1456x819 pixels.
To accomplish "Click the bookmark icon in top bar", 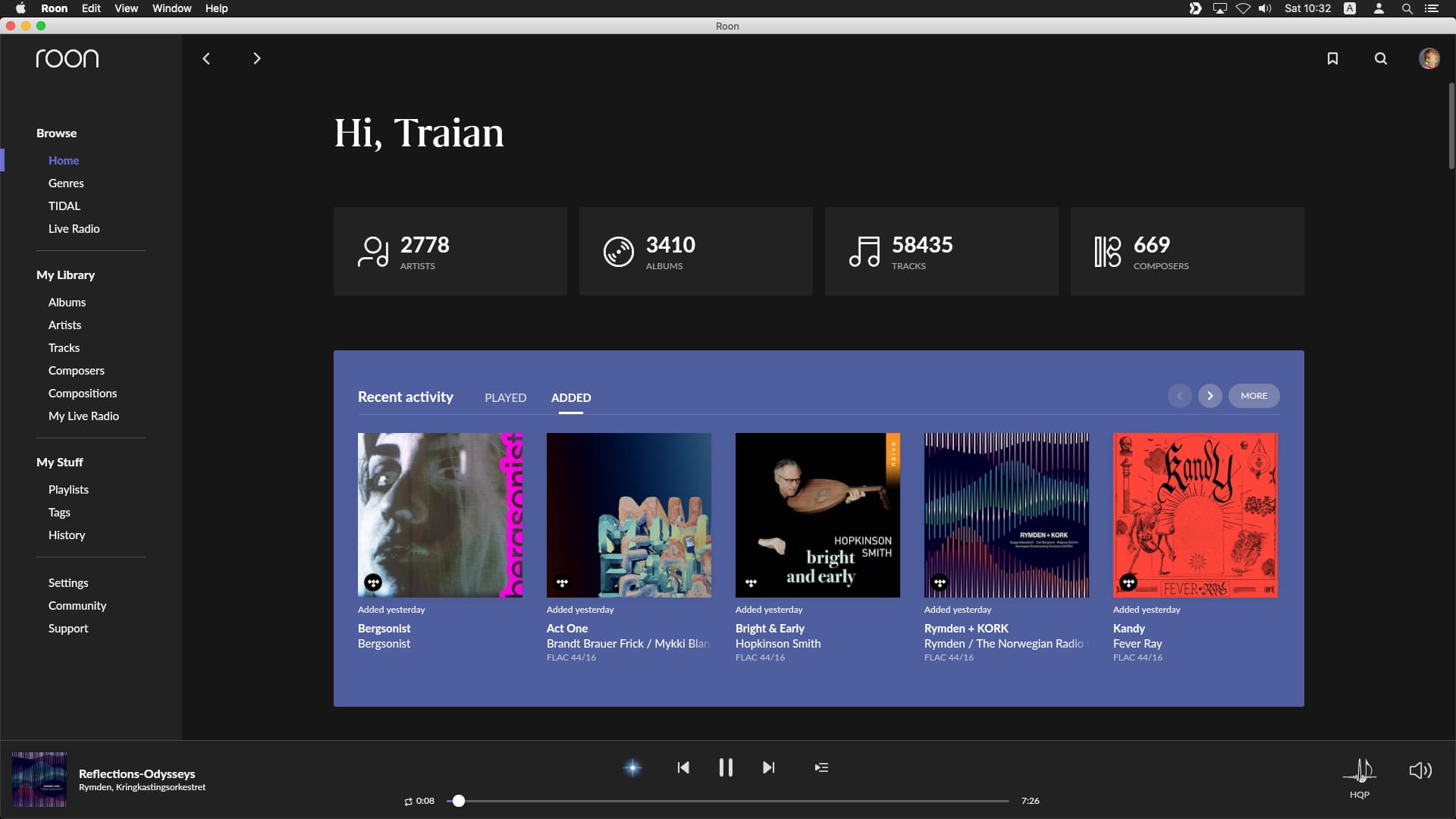I will coord(1332,58).
